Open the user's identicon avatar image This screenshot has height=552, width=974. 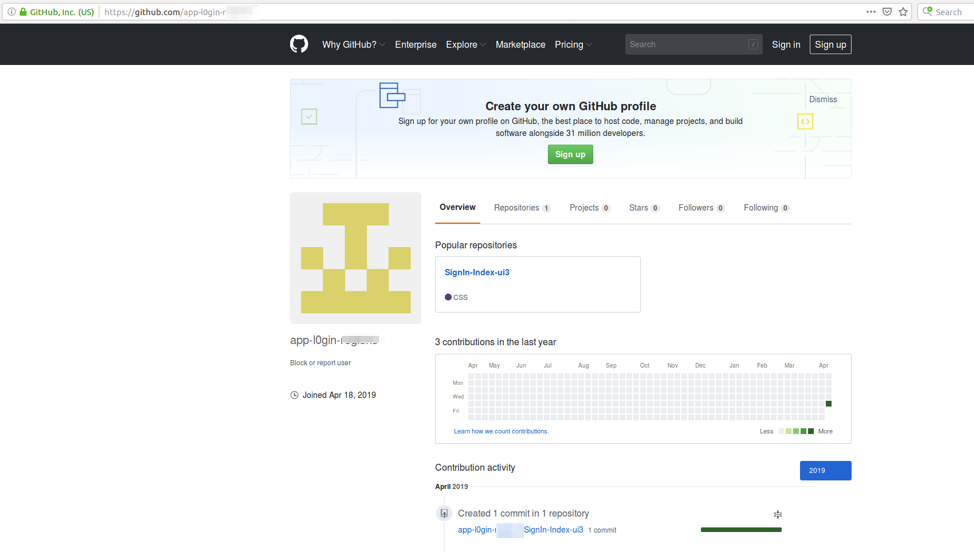click(355, 258)
